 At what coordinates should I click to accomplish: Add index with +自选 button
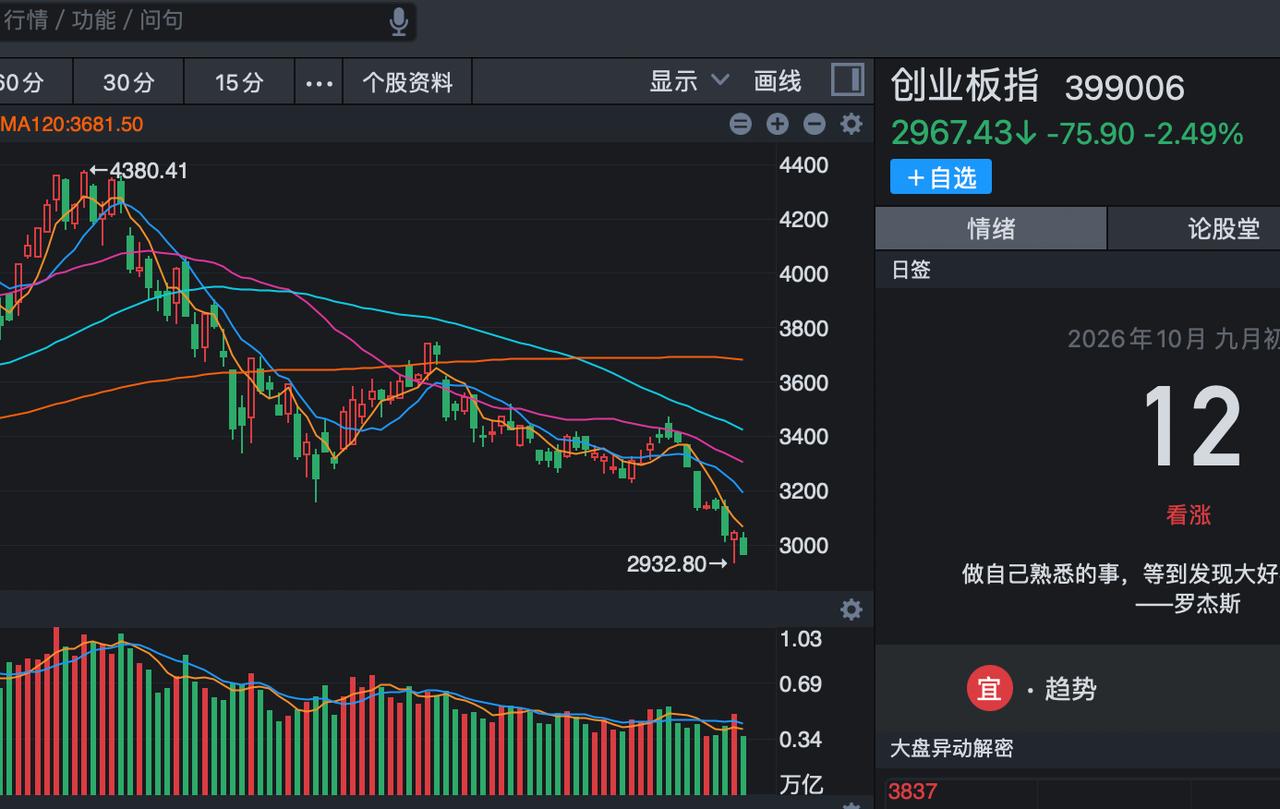pyautogui.click(x=941, y=177)
